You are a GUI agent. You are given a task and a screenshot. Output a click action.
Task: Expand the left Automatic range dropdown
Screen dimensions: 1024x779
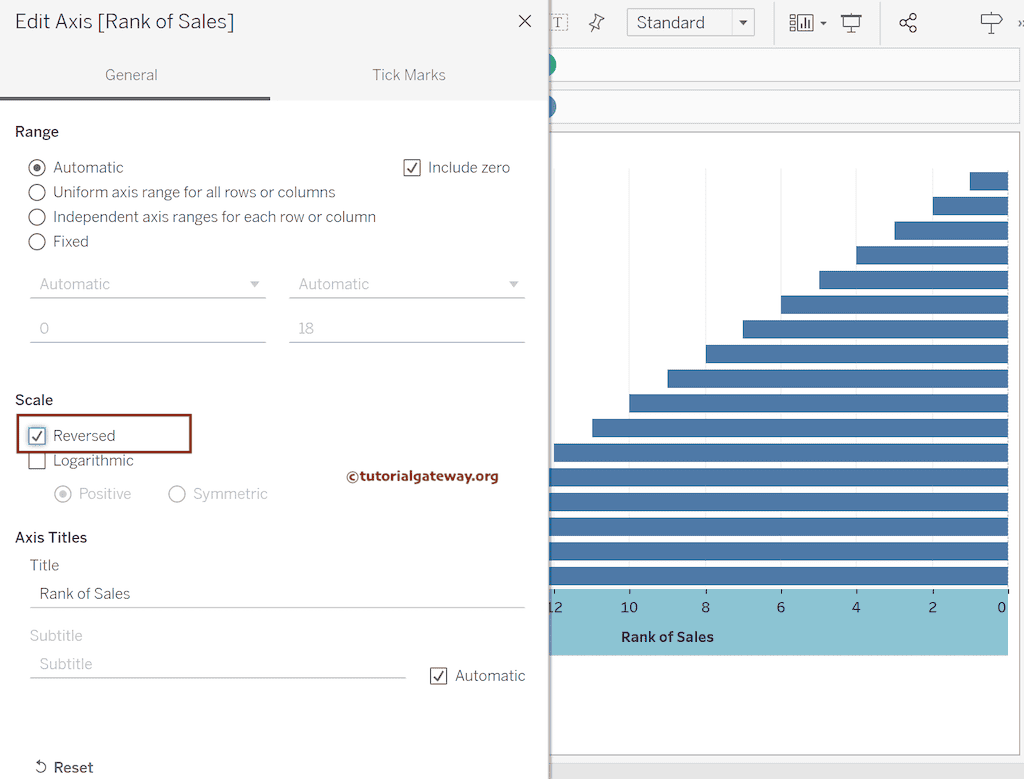coord(148,285)
